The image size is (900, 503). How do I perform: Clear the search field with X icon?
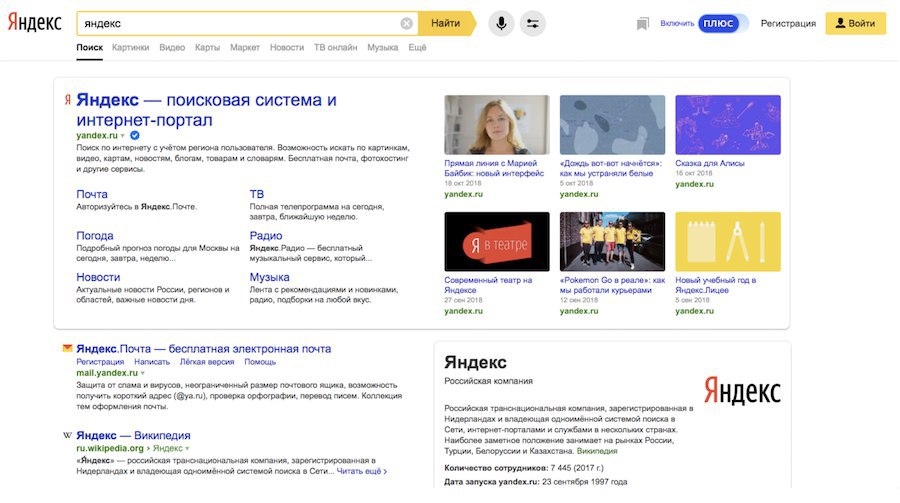click(406, 24)
